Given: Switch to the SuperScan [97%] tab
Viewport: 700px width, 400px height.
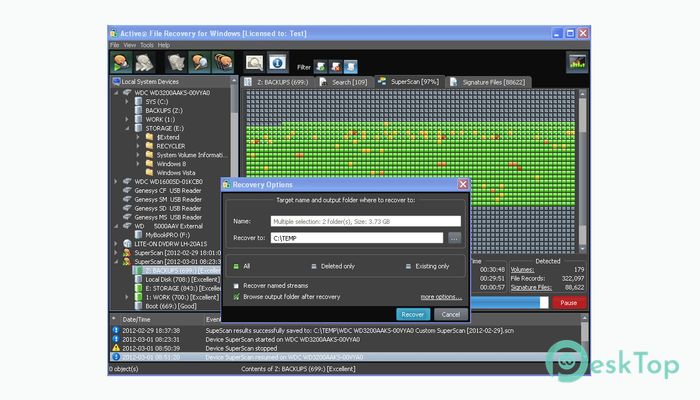Looking at the screenshot, I should [409, 82].
